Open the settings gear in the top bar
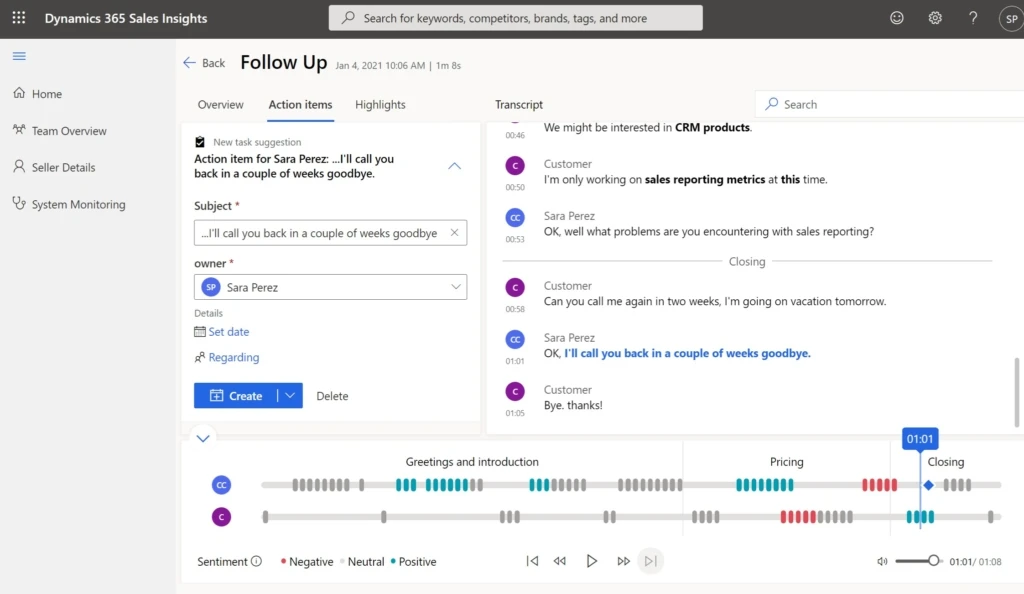Image resolution: width=1024 pixels, height=594 pixels. coord(934,17)
